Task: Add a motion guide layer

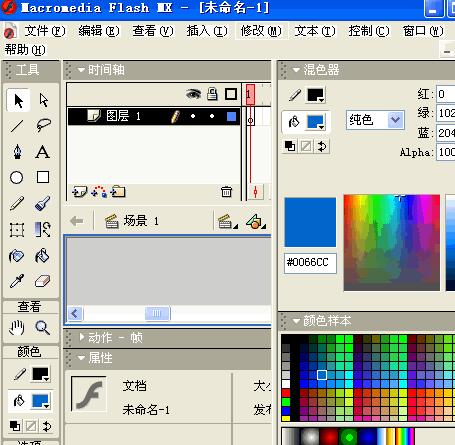Action: pyautogui.click(x=99, y=192)
